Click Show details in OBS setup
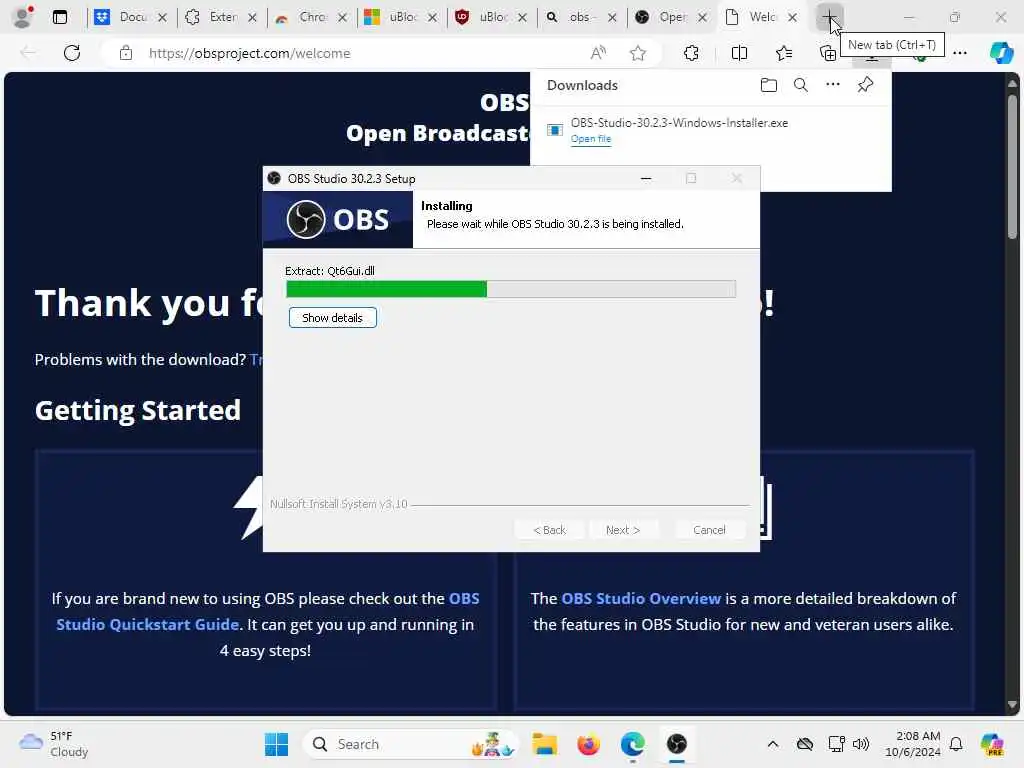The height and width of the screenshot is (768, 1024). click(x=332, y=318)
